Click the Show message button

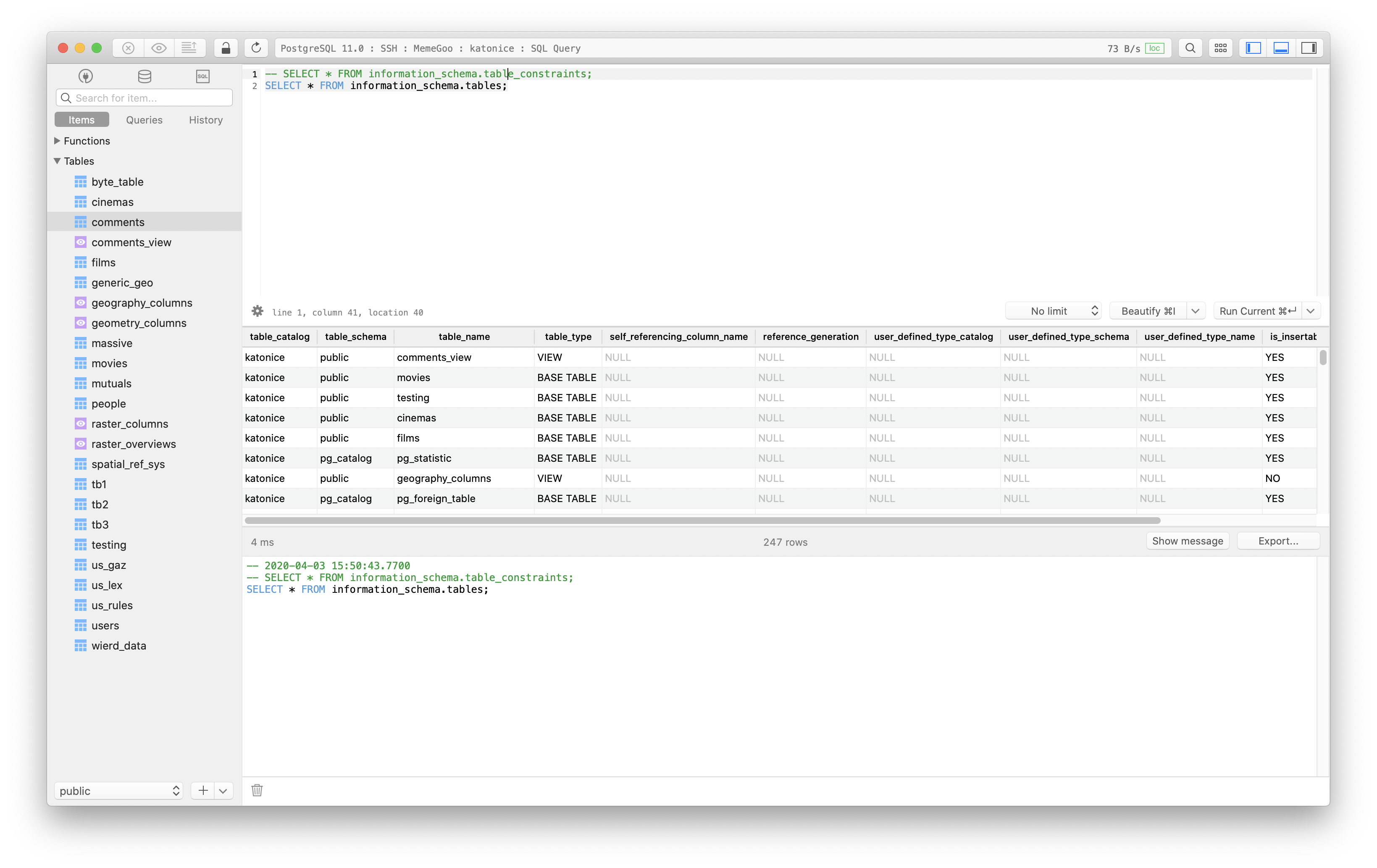coord(1187,541)
